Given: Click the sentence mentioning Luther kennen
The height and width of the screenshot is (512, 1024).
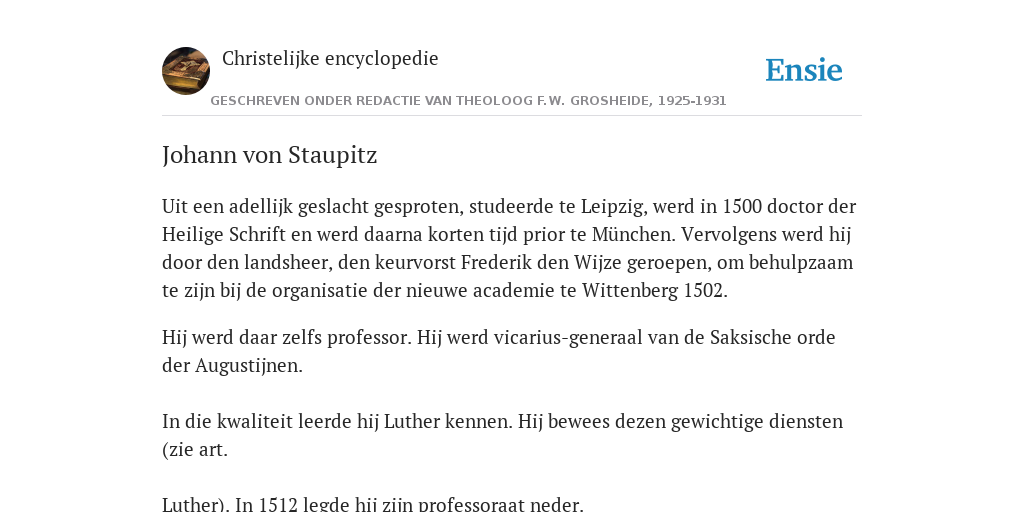Looking at the screenshot, I should (338, 422).
